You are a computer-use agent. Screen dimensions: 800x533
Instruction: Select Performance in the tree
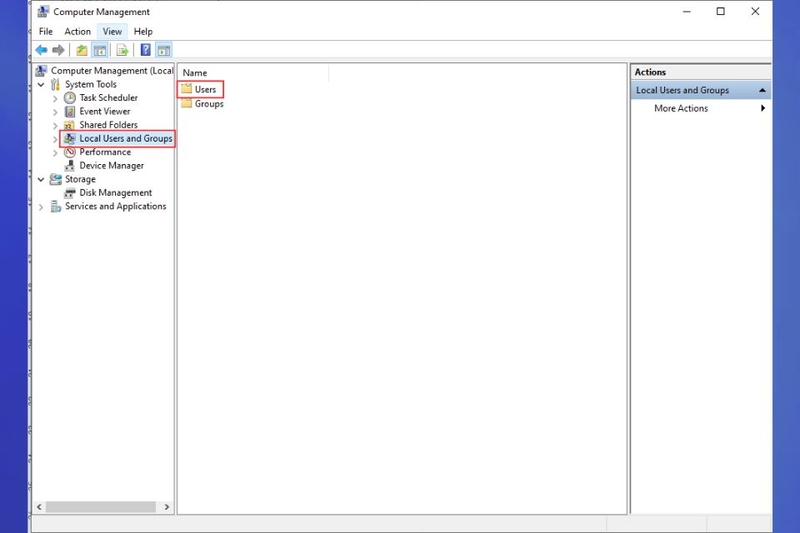pyautogui.click(x=105, y=152)
